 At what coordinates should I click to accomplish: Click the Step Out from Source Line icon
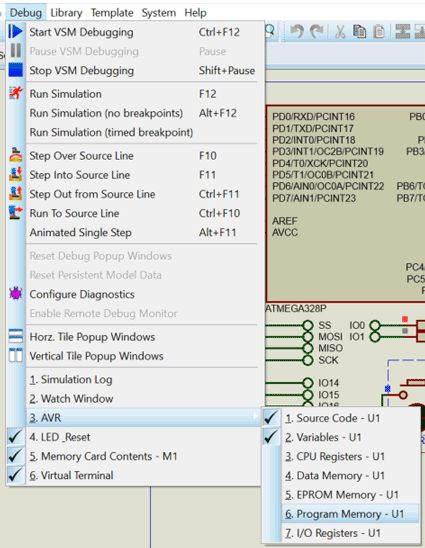point(15,194)
